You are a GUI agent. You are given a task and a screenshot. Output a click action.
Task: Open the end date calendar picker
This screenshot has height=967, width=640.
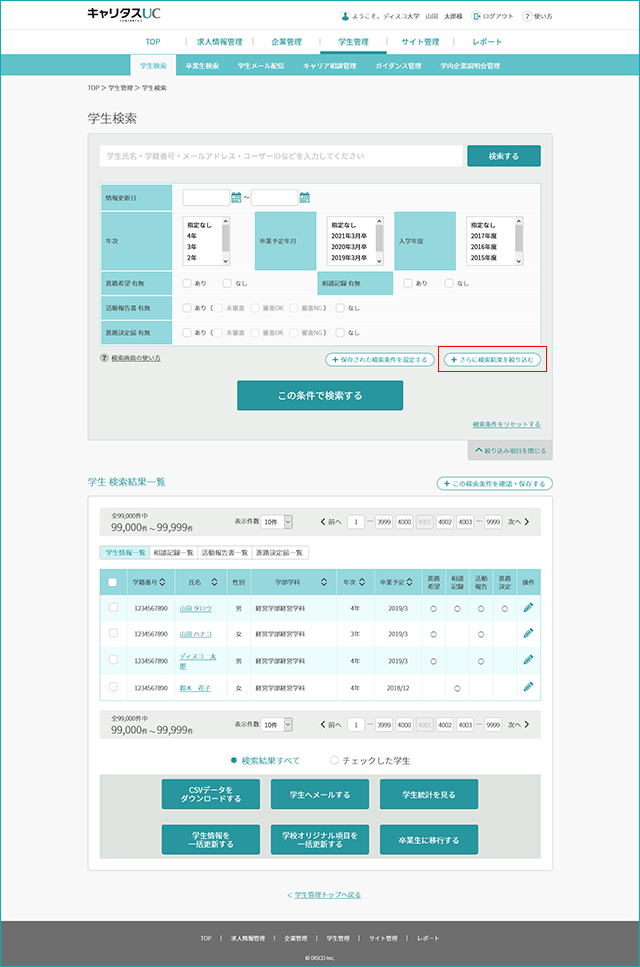coord(305,197)
